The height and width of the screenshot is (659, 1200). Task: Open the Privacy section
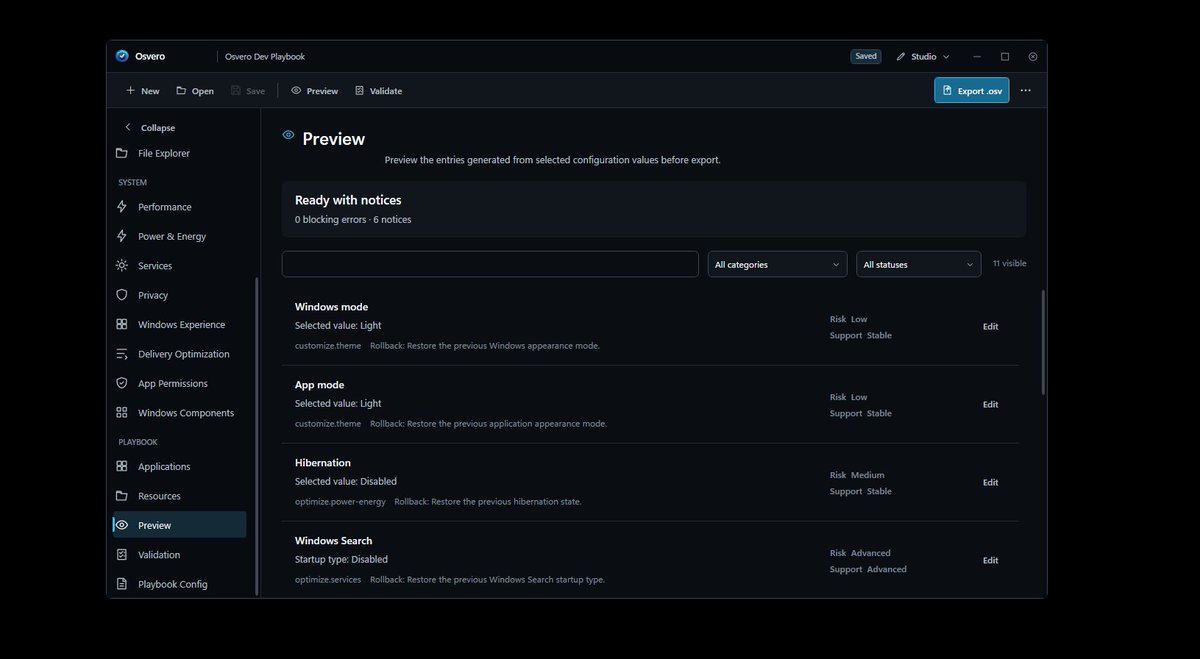(179, 295)
